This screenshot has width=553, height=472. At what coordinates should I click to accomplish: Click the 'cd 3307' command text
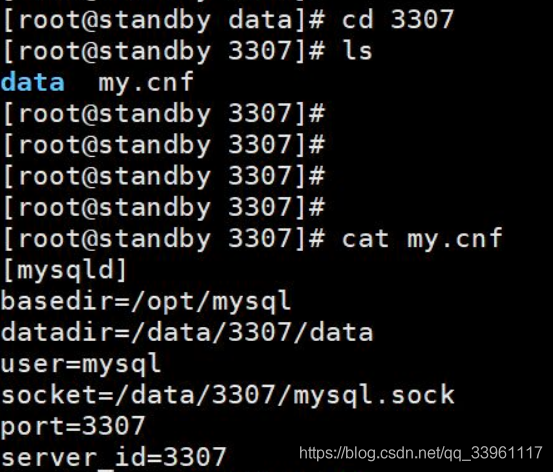click(398, 19)
